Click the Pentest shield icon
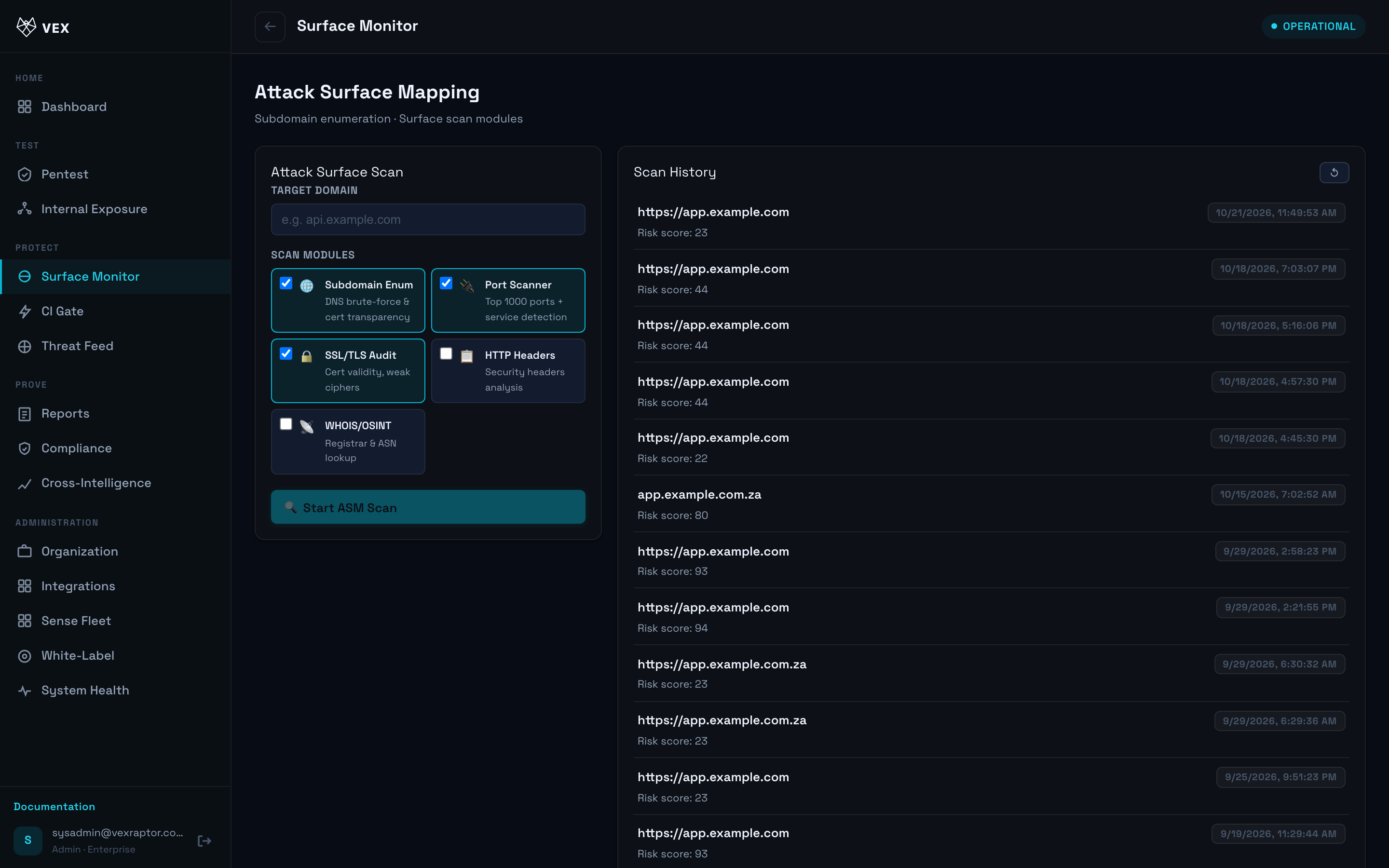This screenshot has width=1389, height=868. click(25, 175)
